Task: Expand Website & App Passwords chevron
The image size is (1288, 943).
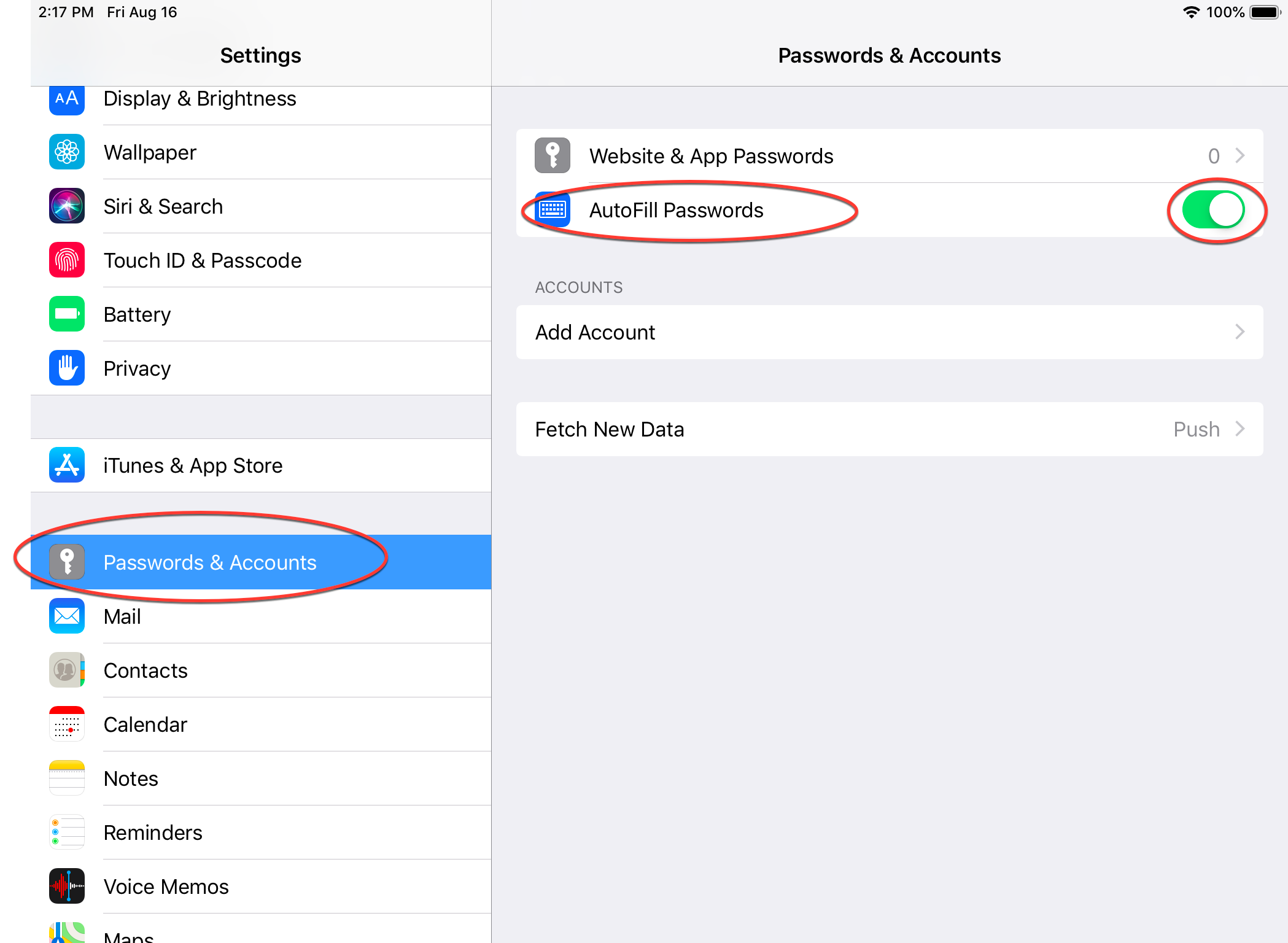Action: click(1240, 156)
